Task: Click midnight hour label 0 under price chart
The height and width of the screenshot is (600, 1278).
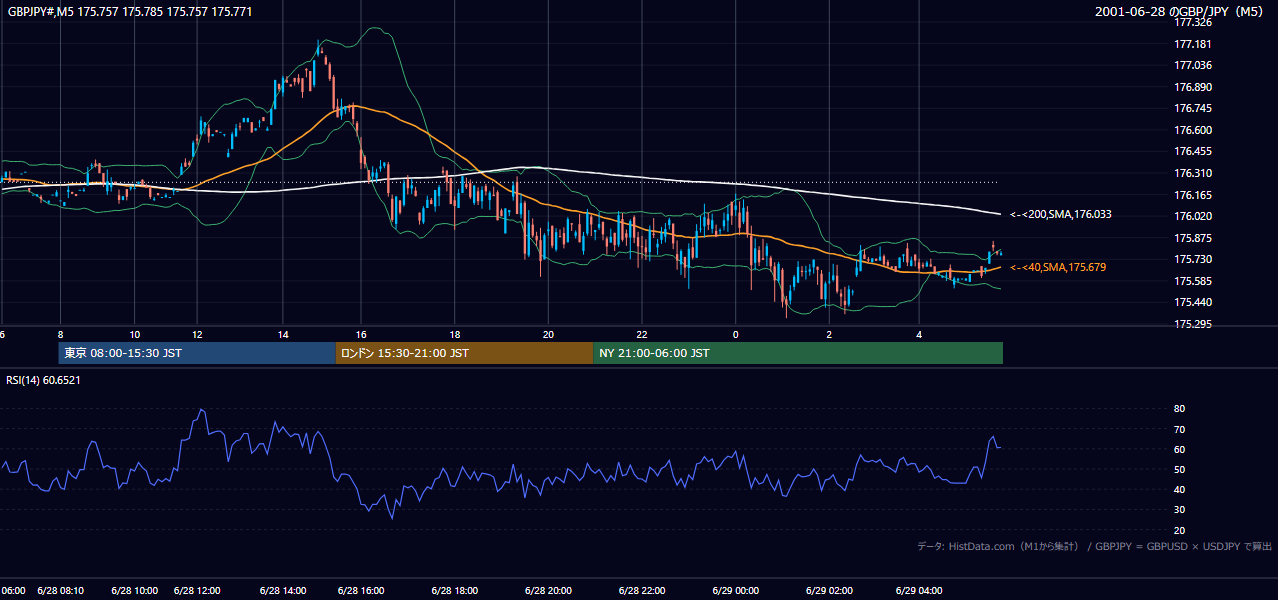Action: pos(735,334)
